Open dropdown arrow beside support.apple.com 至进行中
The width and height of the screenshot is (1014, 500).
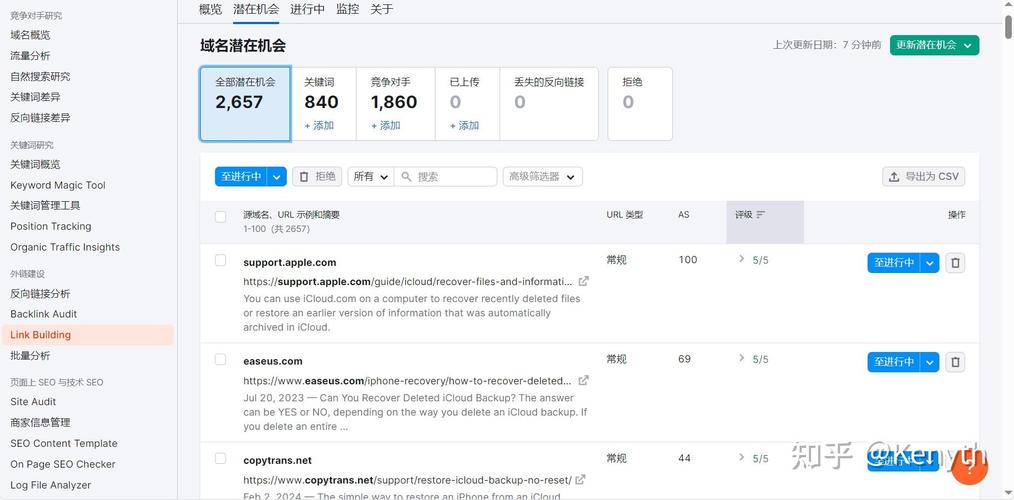click(x=930, y=263)
